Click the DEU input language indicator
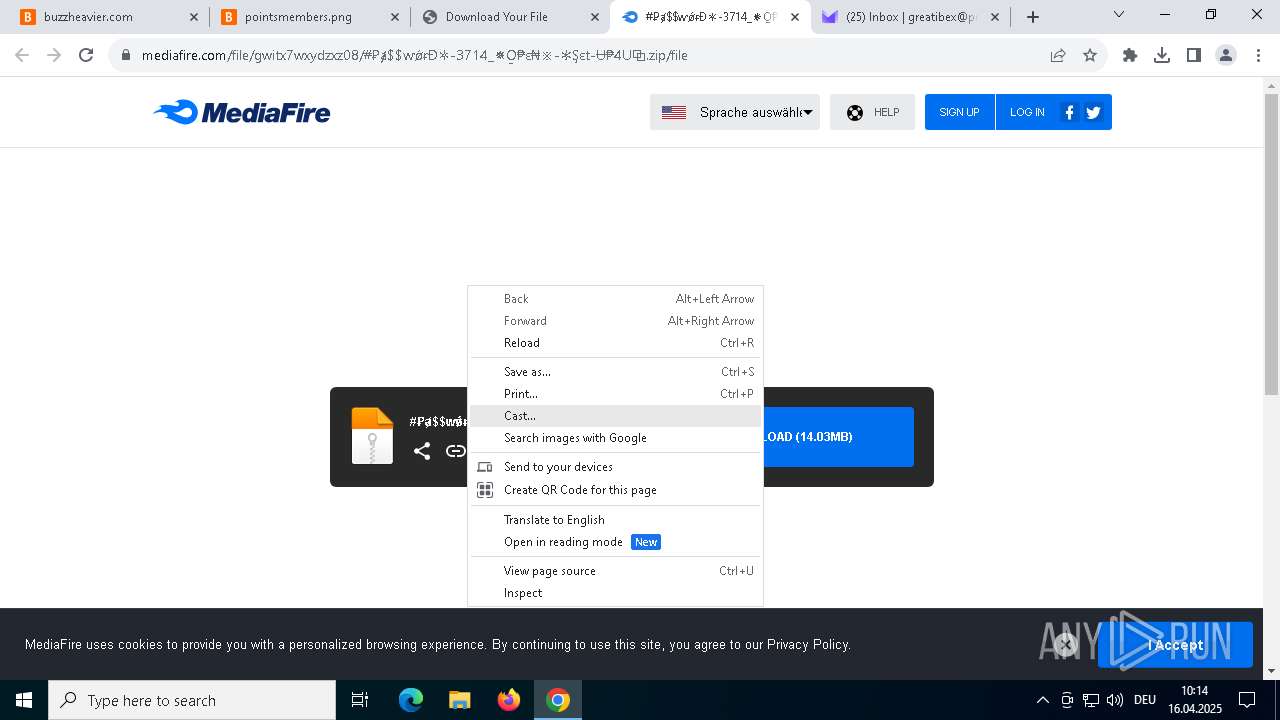1280x720 pixels. (1145, 700)
